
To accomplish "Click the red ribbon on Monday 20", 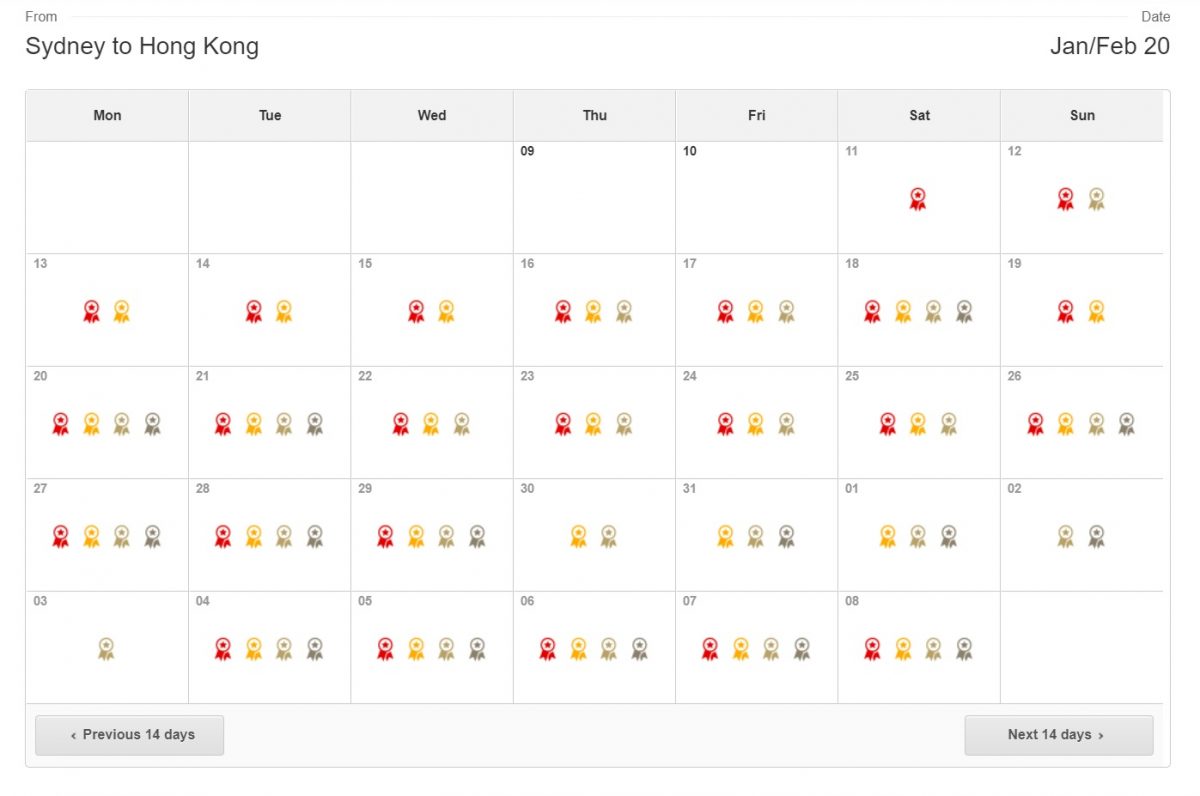I will click(x=61, y=424).
